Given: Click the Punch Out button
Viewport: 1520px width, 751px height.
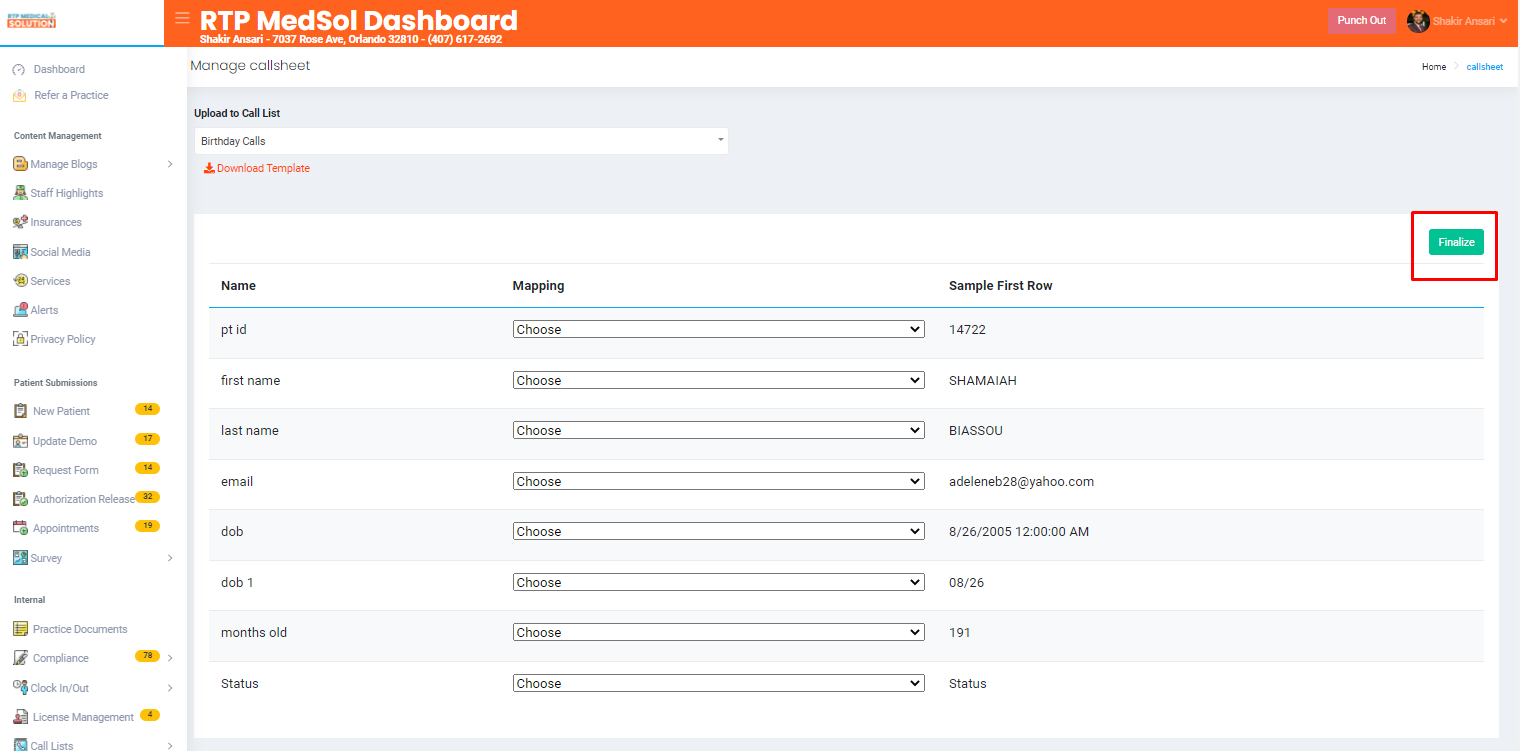Looking at the screenshot, I should pos(1361,21).
